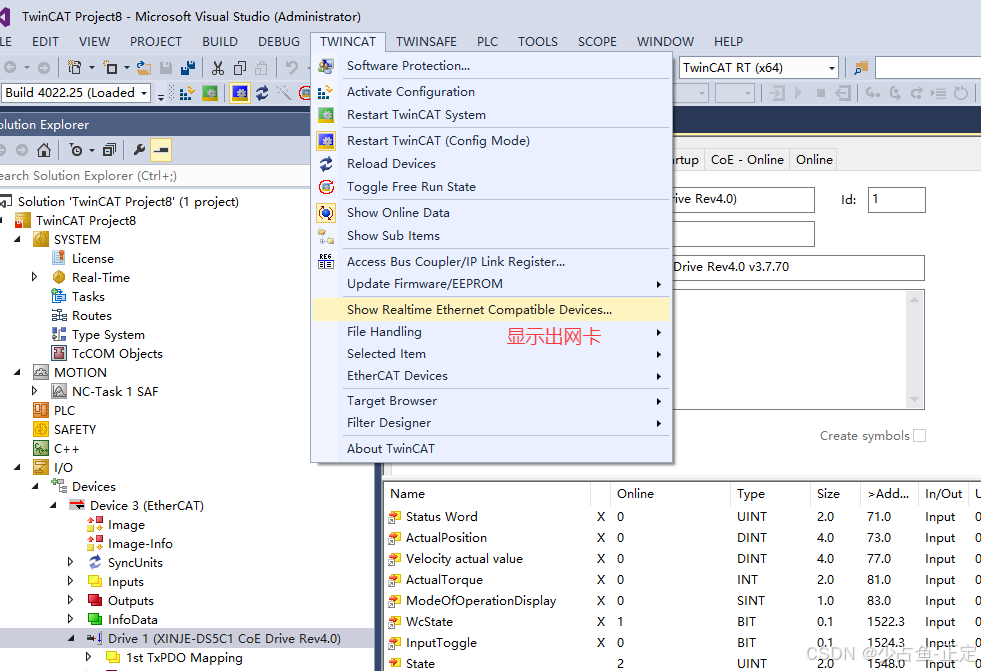
Task: Click the Scan wand toolbar icon
Action: (284, 93)
